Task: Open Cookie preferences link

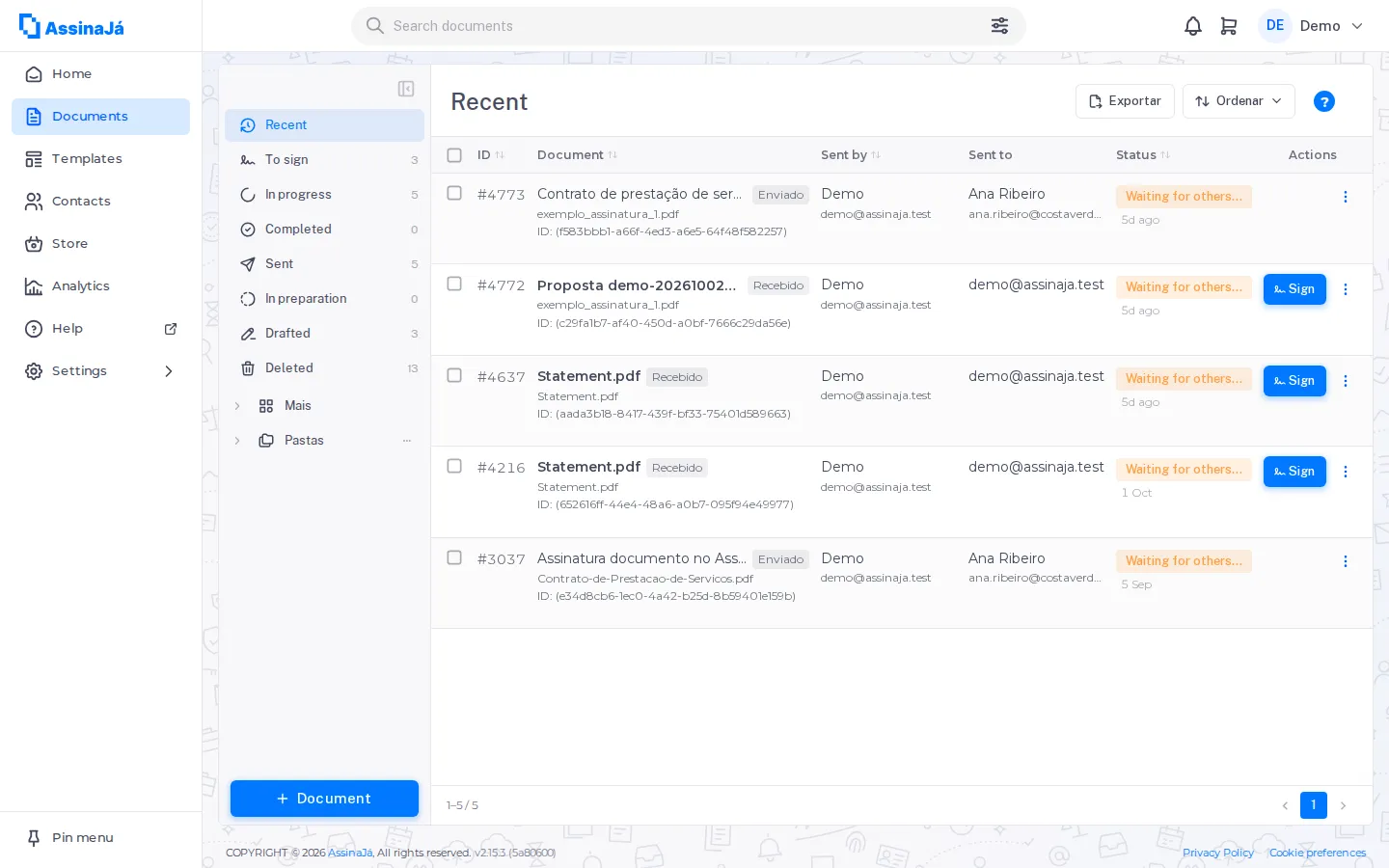Action: tap(1318, 853)
